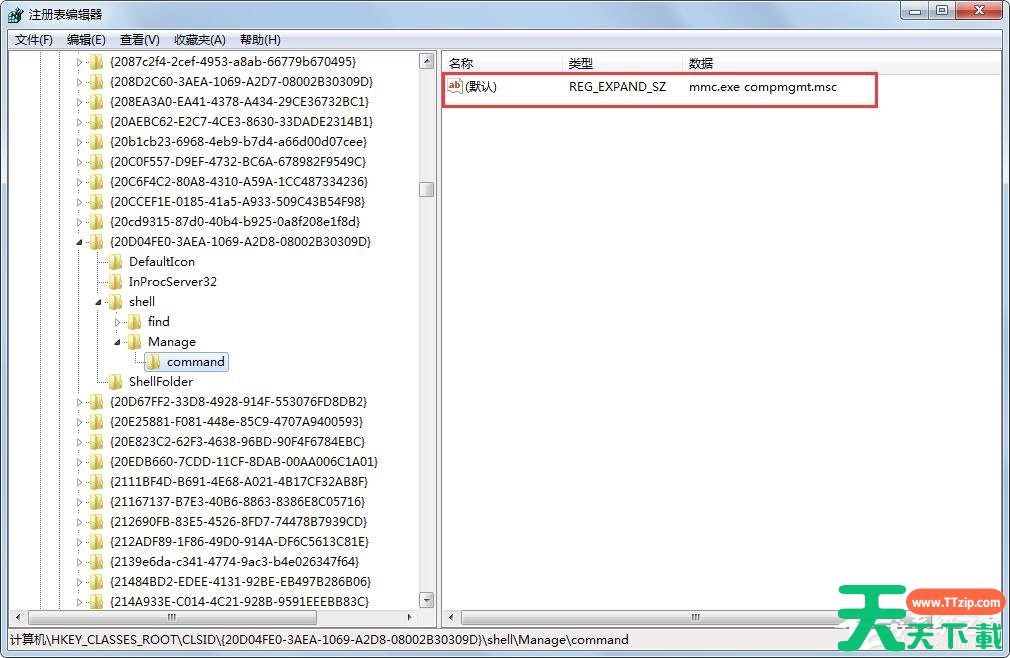Open the 收藏夹(A) menu
Screen dimensions: 1010x658
tap(200, 40)
